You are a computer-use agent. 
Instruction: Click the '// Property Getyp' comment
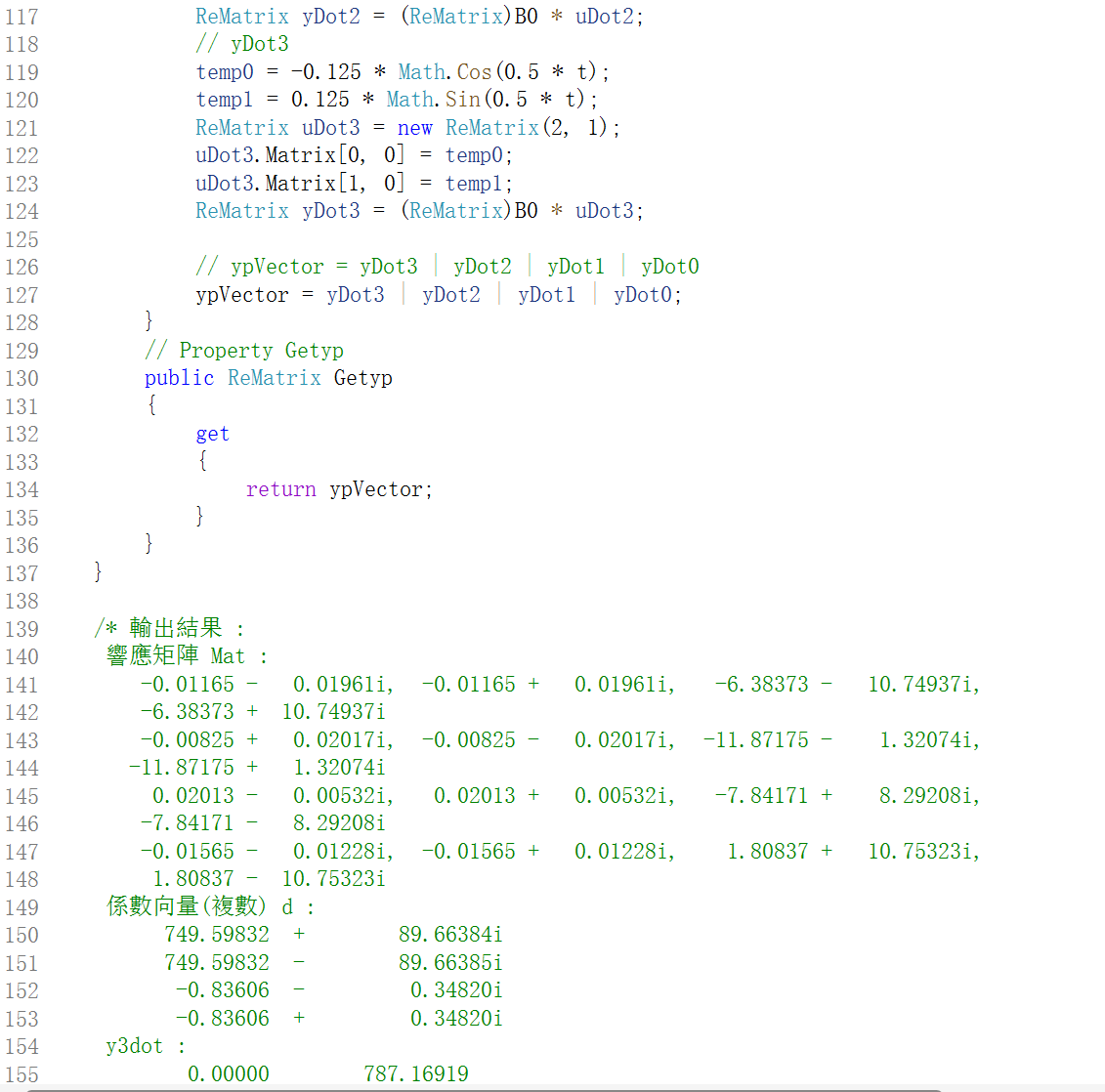(x=244, y=350)
